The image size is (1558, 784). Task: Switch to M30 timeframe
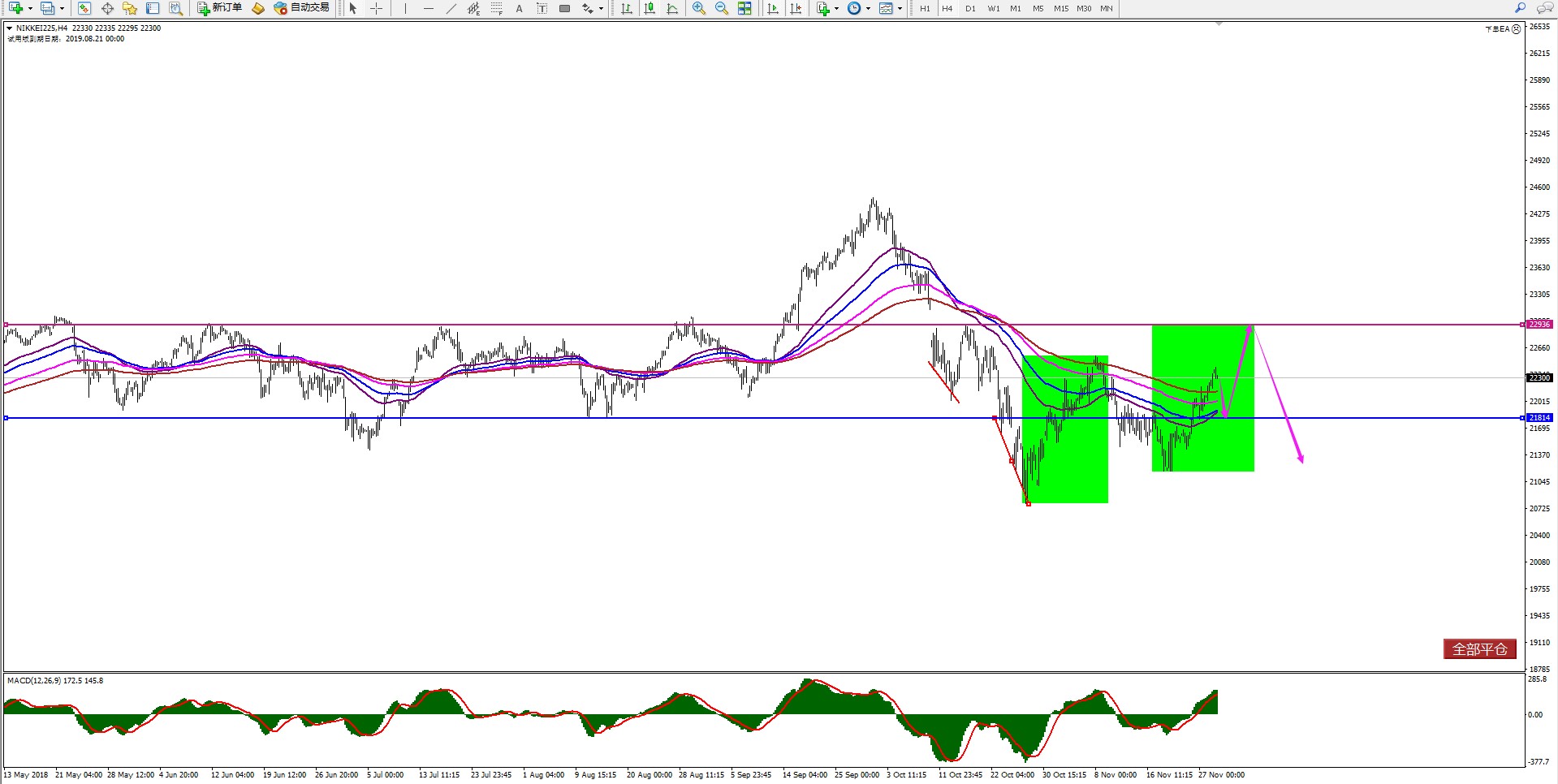pyautogui.click(x=1084, y=8)
